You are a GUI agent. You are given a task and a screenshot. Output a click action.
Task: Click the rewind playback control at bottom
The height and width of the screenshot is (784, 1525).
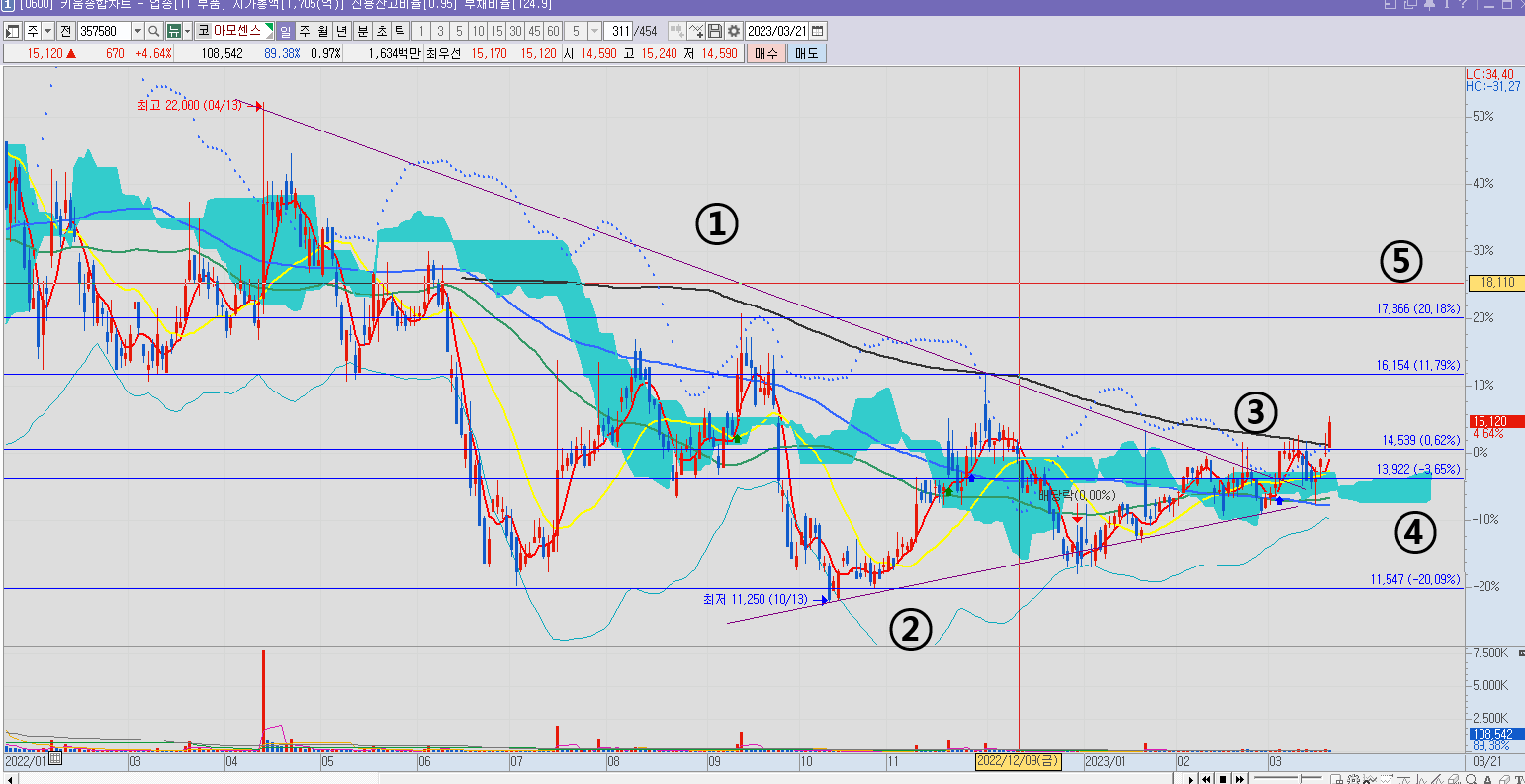pos(1206,779)
